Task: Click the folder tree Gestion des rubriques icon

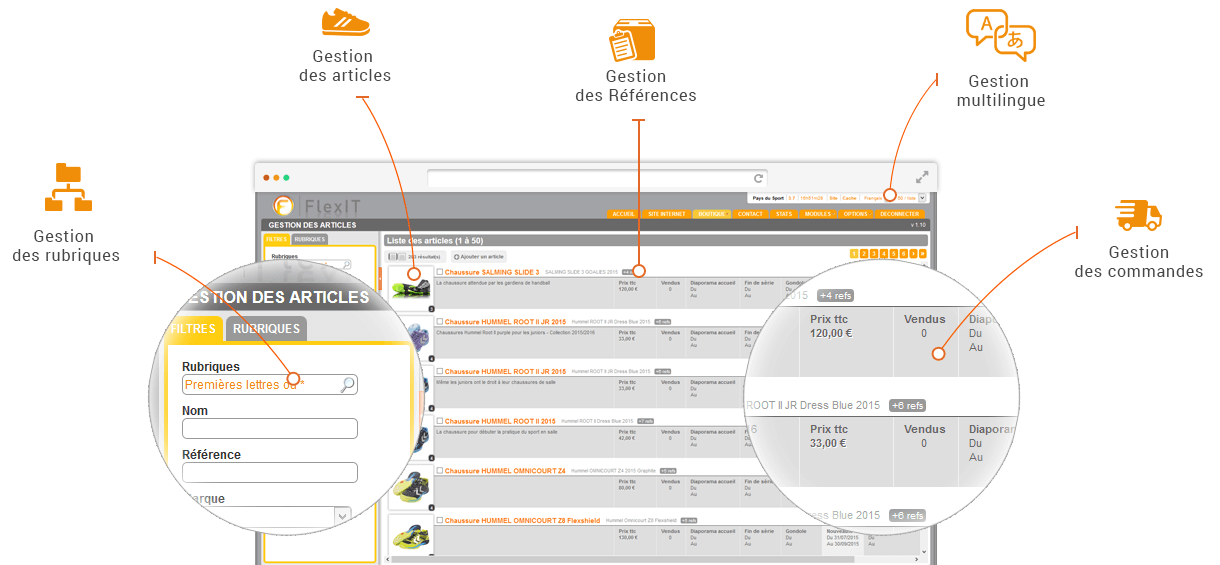Action: (x=68, y=187)
